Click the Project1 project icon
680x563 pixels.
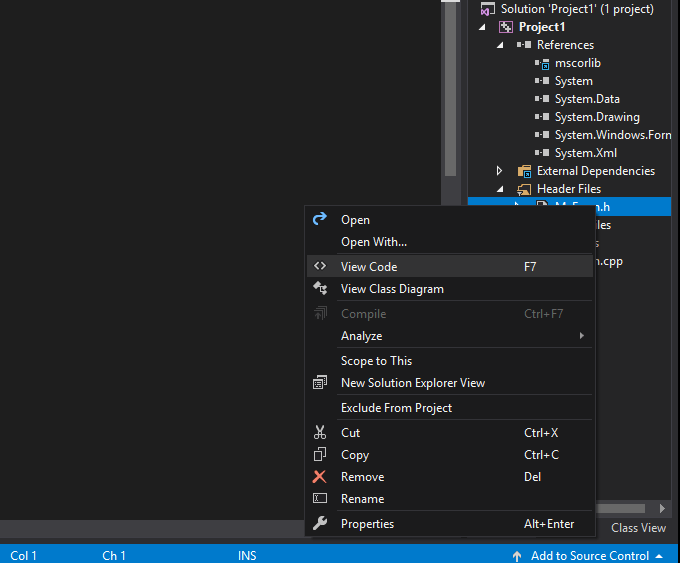[506, 27]
